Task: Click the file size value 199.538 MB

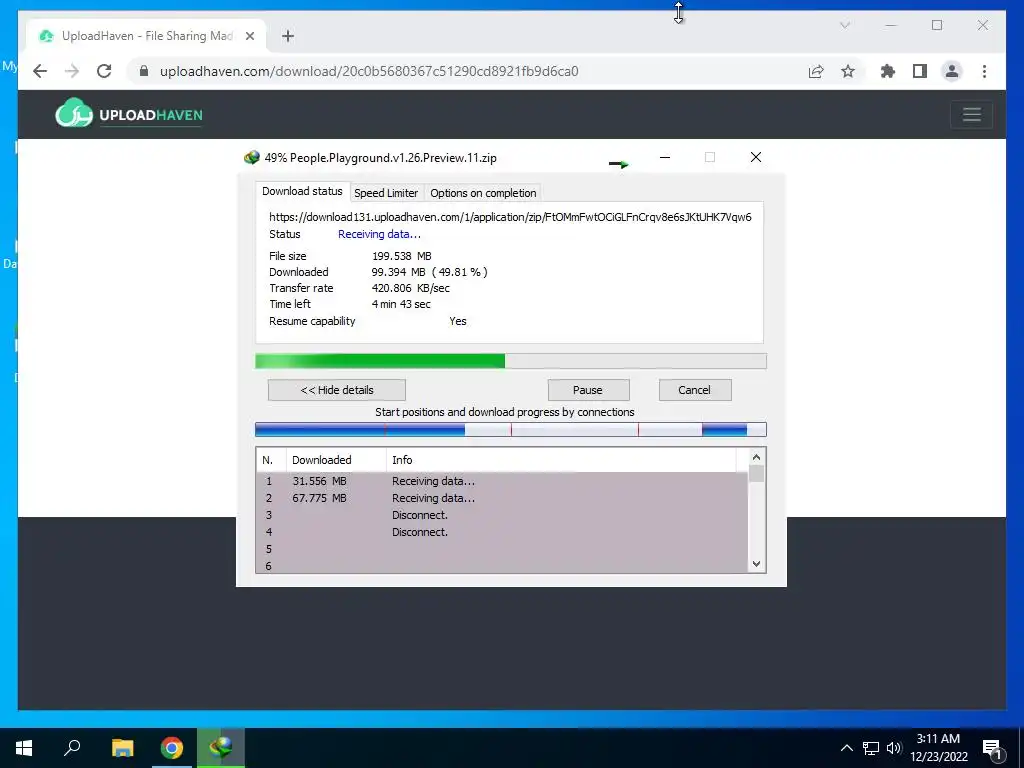Action: pyautogui.click(x=402, y=256)
